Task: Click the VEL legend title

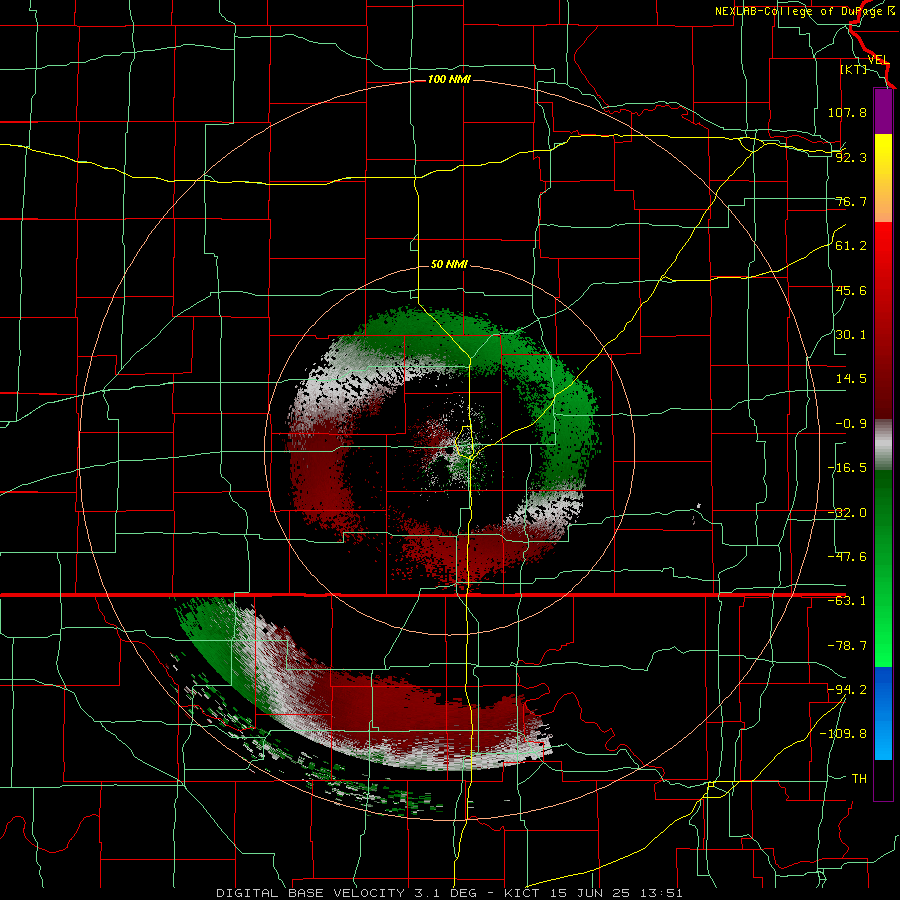Action: pyautogui.click(x=878, y=60)
